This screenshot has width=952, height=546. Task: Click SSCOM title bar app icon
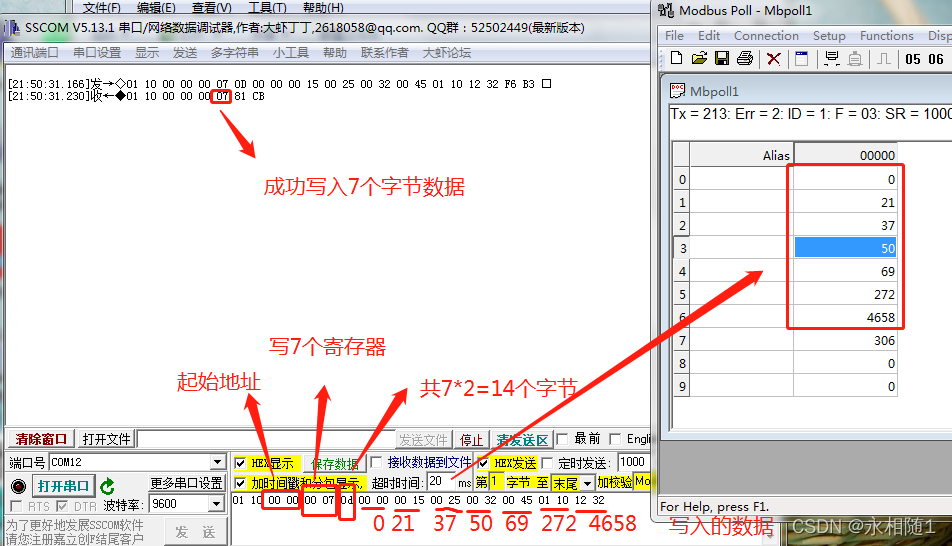click(x=12, y=28)
